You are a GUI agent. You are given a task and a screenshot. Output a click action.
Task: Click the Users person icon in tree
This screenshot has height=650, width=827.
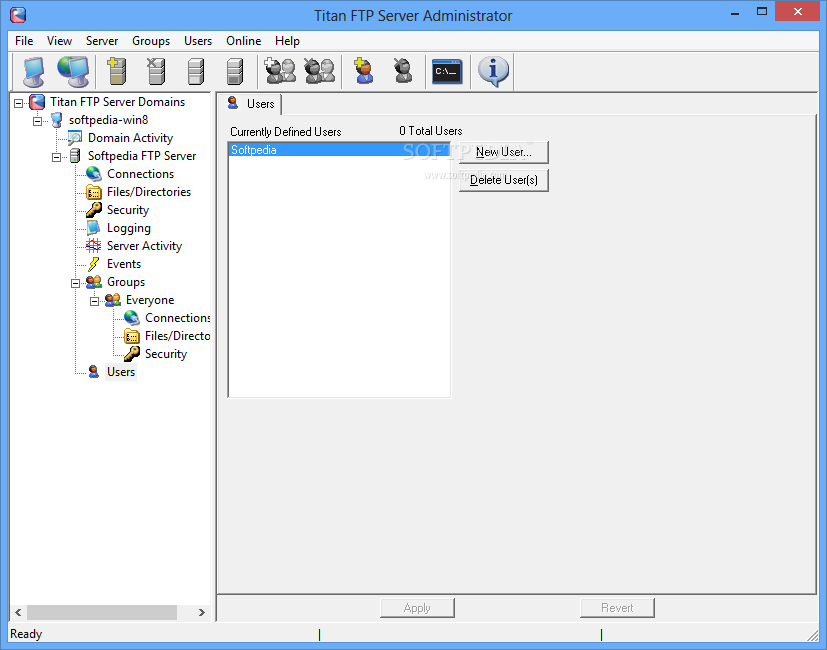click(94, 372)
